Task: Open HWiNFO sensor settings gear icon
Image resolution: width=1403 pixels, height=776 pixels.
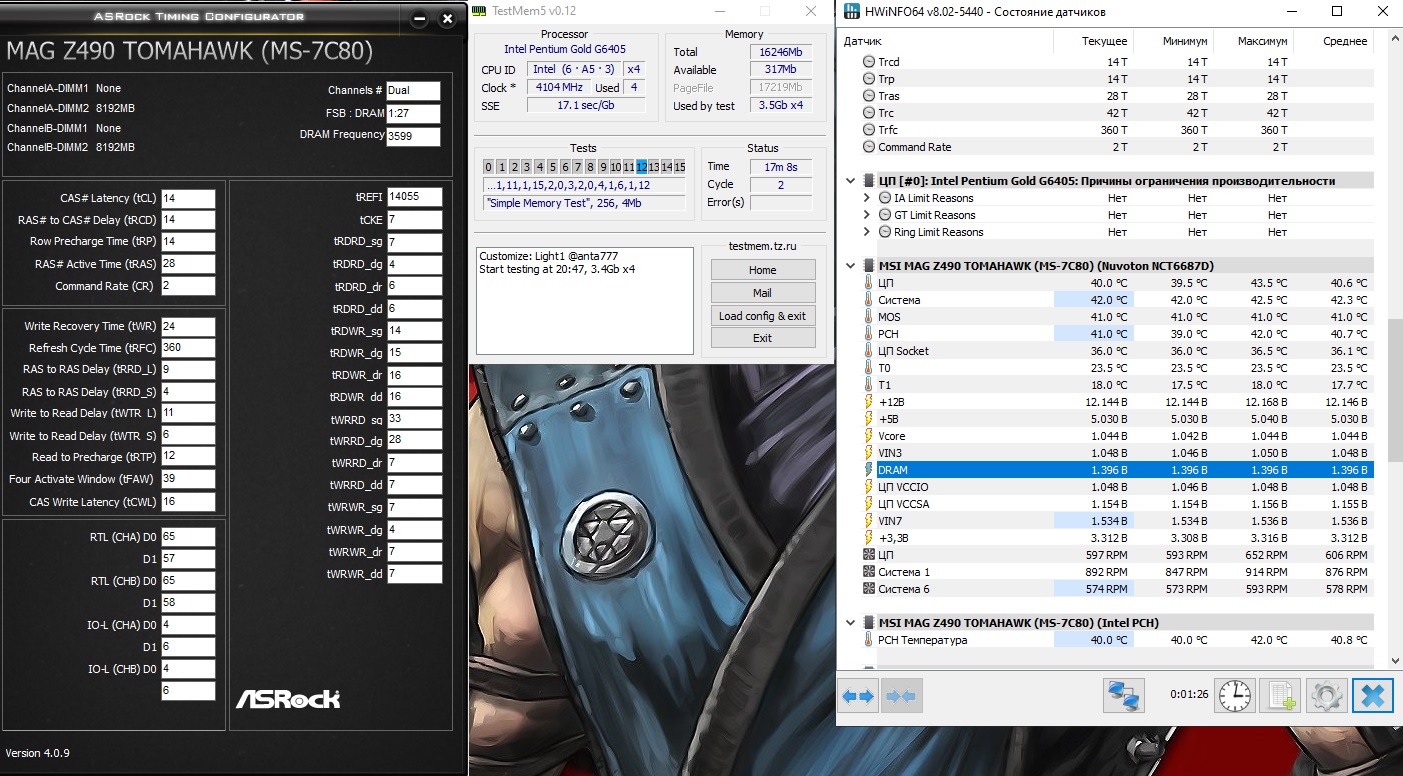Action: (1326, 695)
